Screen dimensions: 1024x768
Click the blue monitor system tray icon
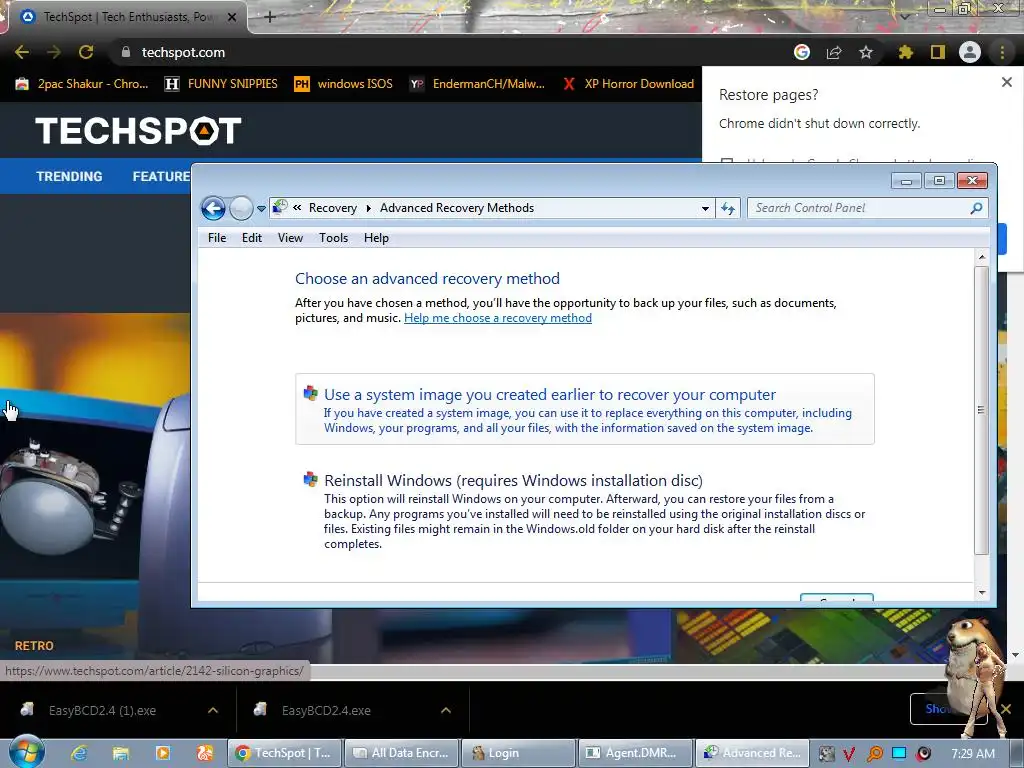click(x=899, y=753)
